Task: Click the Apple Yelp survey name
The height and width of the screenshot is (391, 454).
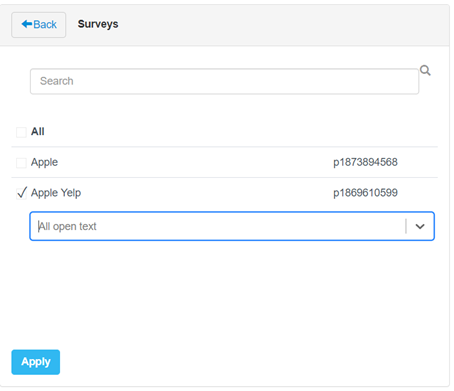Action: pyautogui.click(x=56, y=193)
